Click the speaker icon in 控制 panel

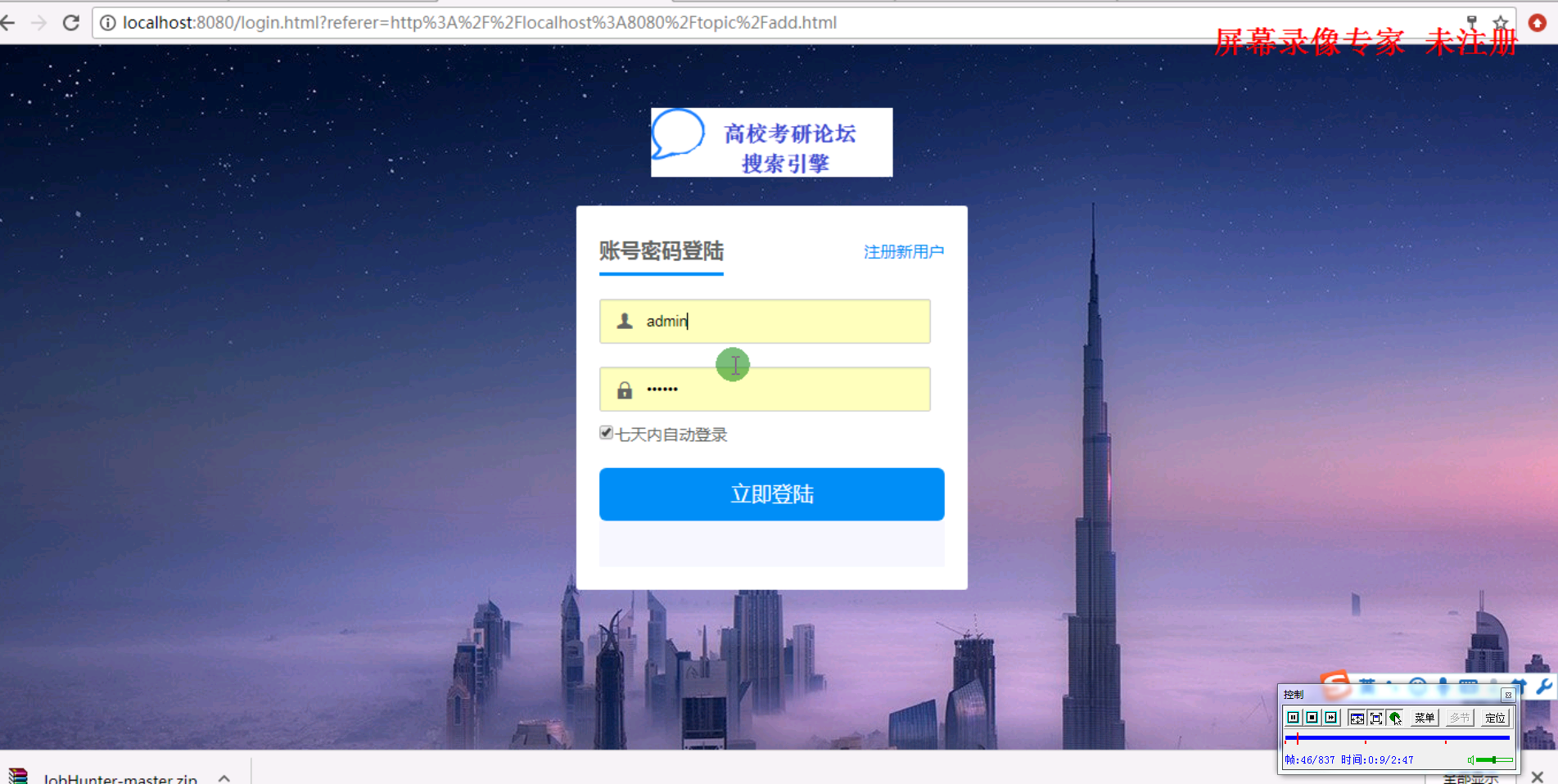[x=1470, y=760]
